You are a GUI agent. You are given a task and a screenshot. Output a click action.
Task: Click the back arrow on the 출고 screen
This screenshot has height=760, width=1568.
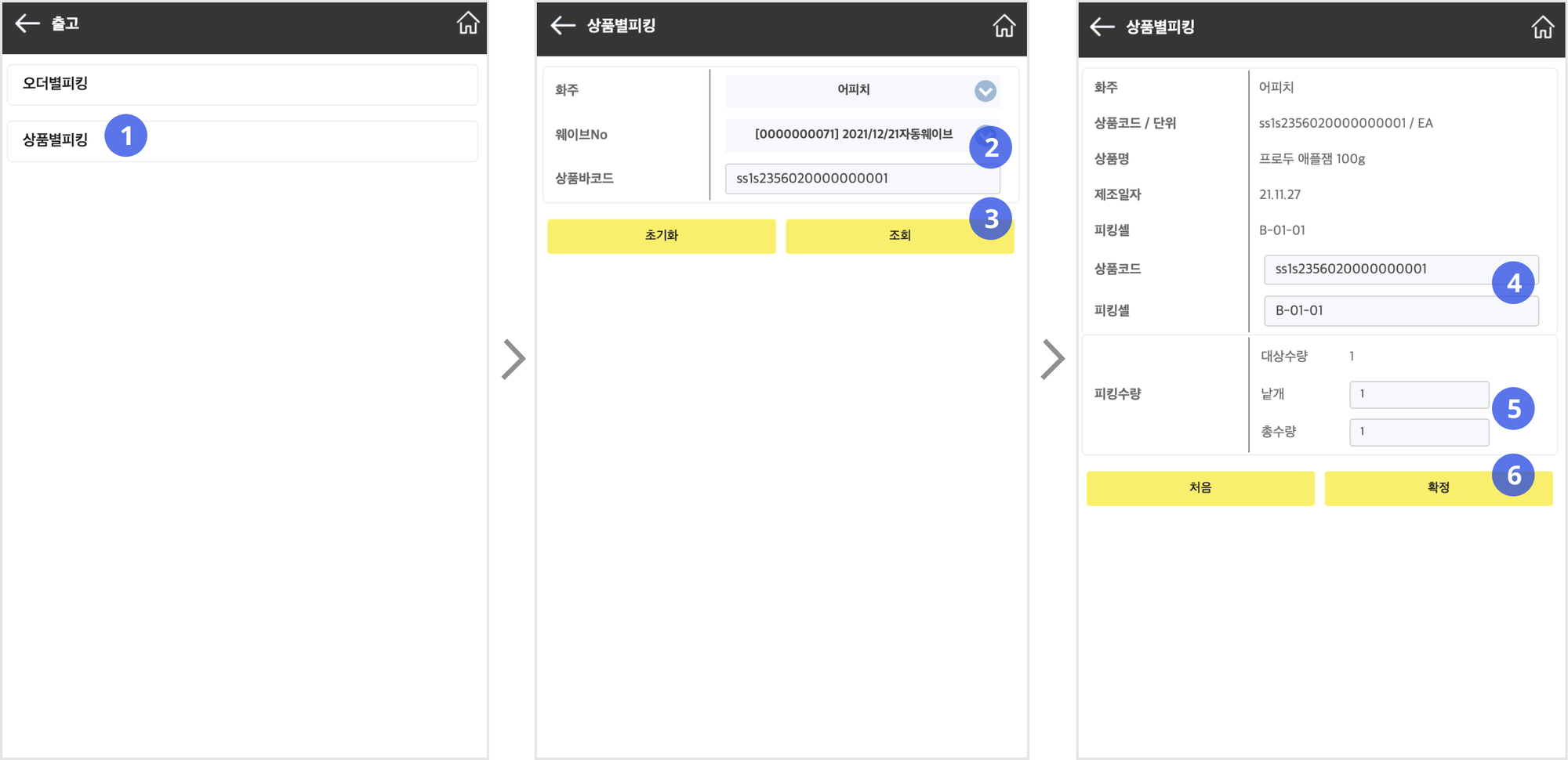point(27,24)
